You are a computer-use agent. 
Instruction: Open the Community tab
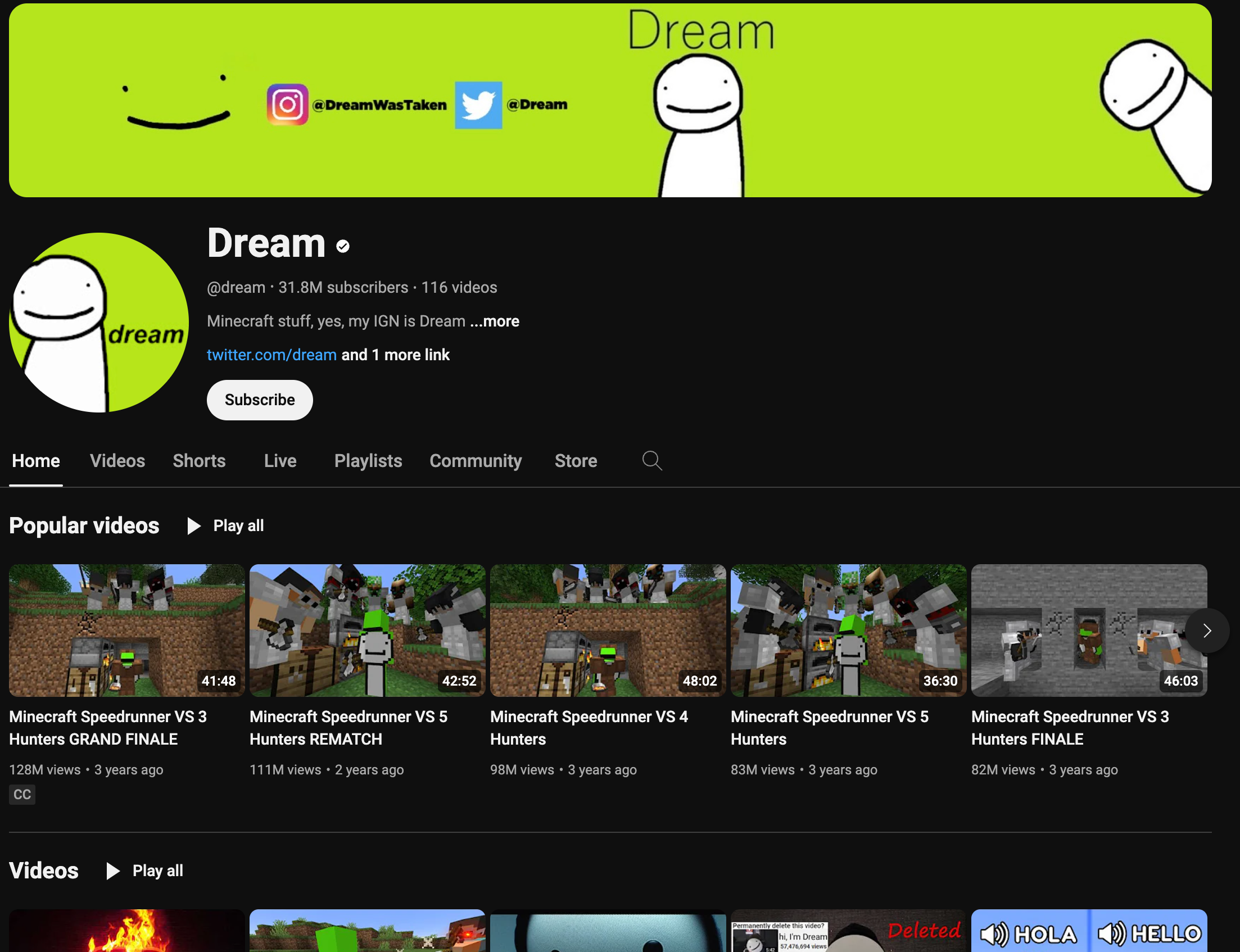476,461
